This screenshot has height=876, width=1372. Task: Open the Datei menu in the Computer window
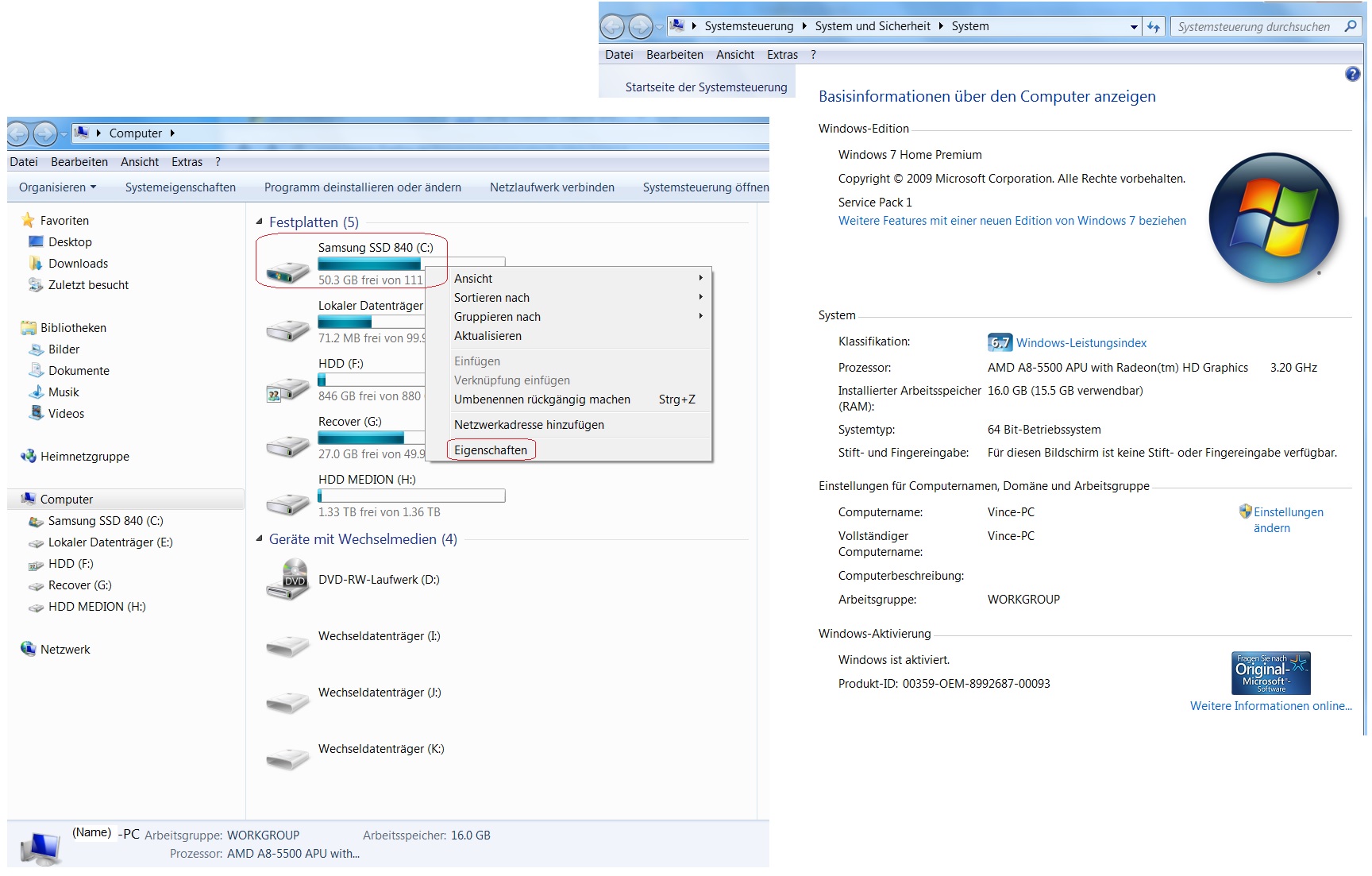point(24,162)
